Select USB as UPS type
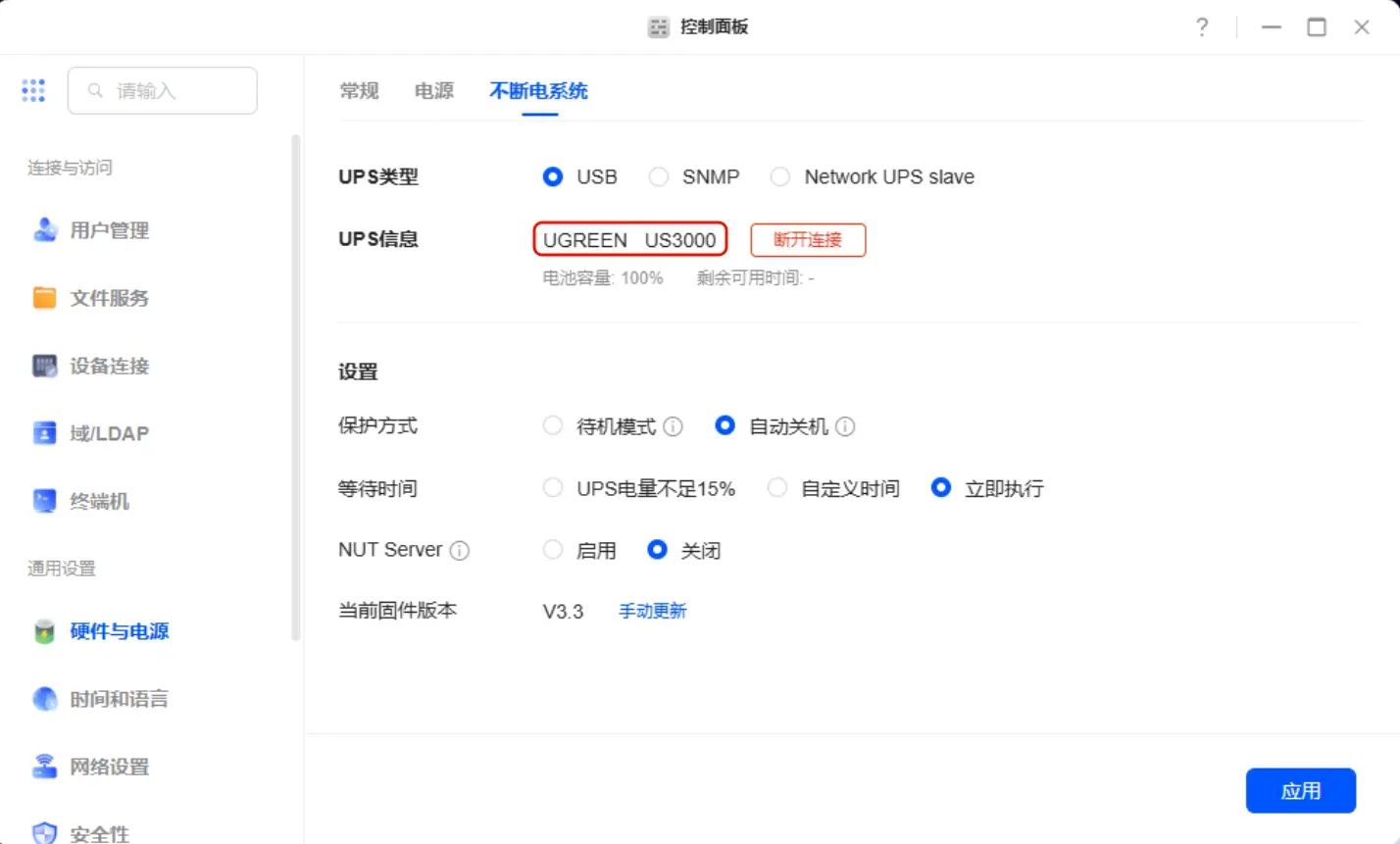Image resolution: width=1400 pixels, height=844 pixels. pos(553,177)
